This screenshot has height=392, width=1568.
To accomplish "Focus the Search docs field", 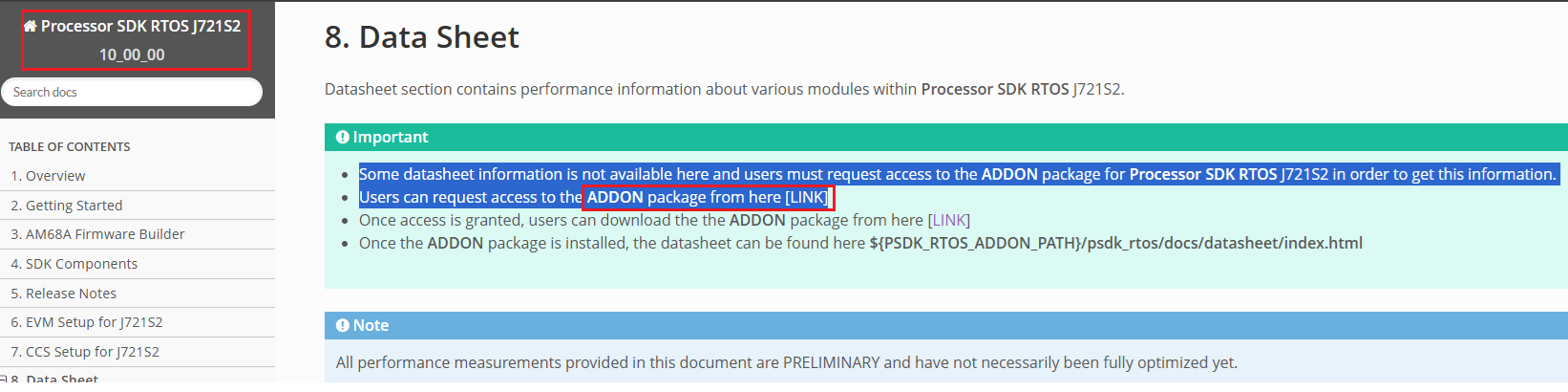I will pyautogui.click(x=132, y=92).
